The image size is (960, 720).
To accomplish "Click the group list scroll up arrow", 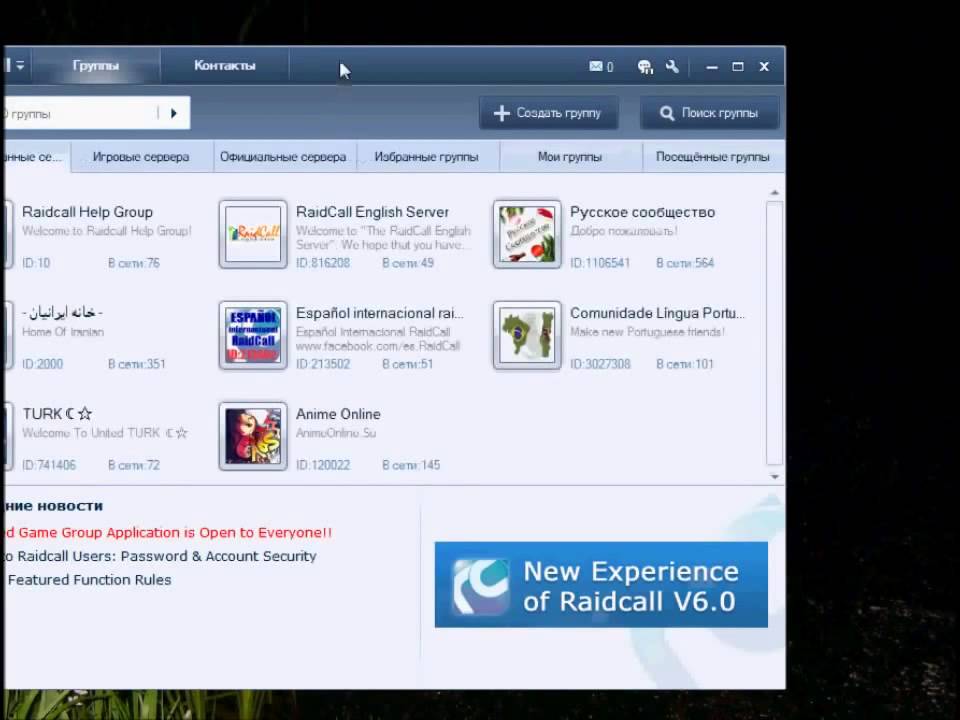I will [x=774, y=192].
